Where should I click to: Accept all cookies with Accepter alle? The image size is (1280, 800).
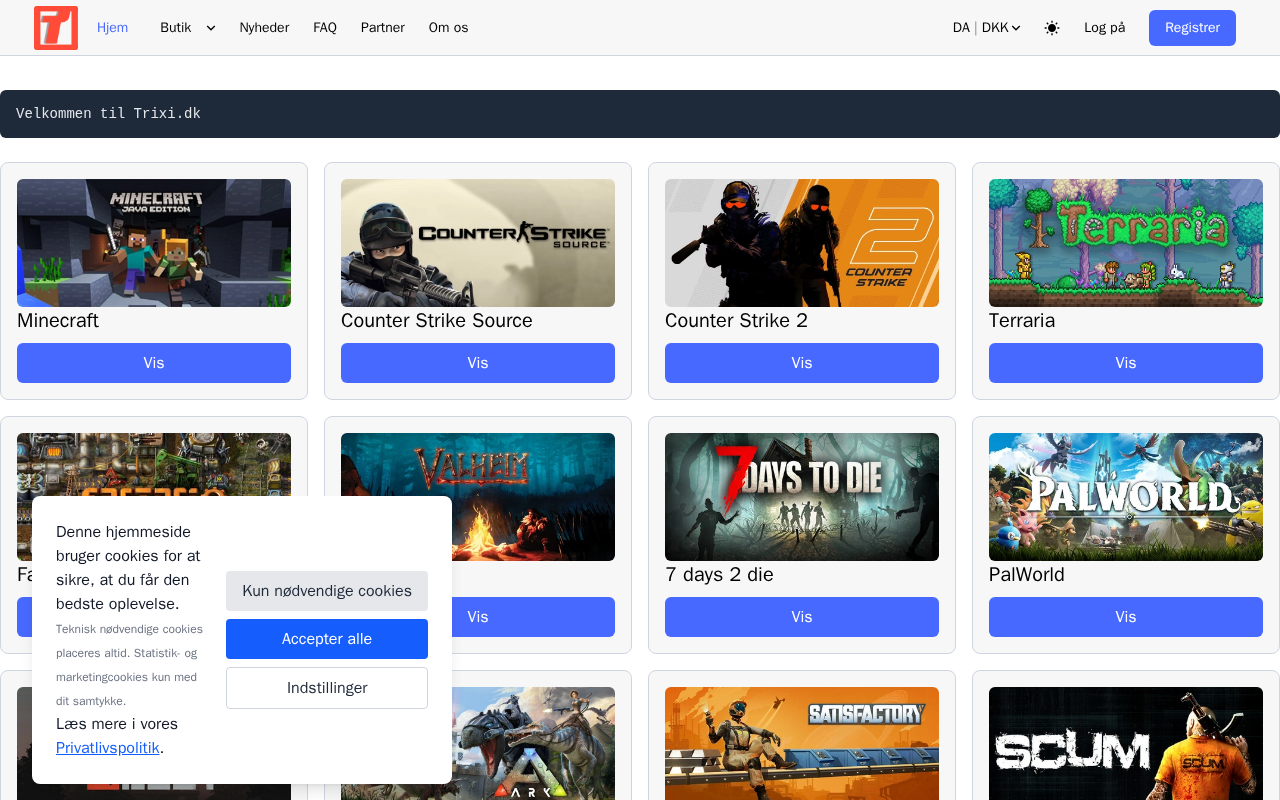point(326,639)
